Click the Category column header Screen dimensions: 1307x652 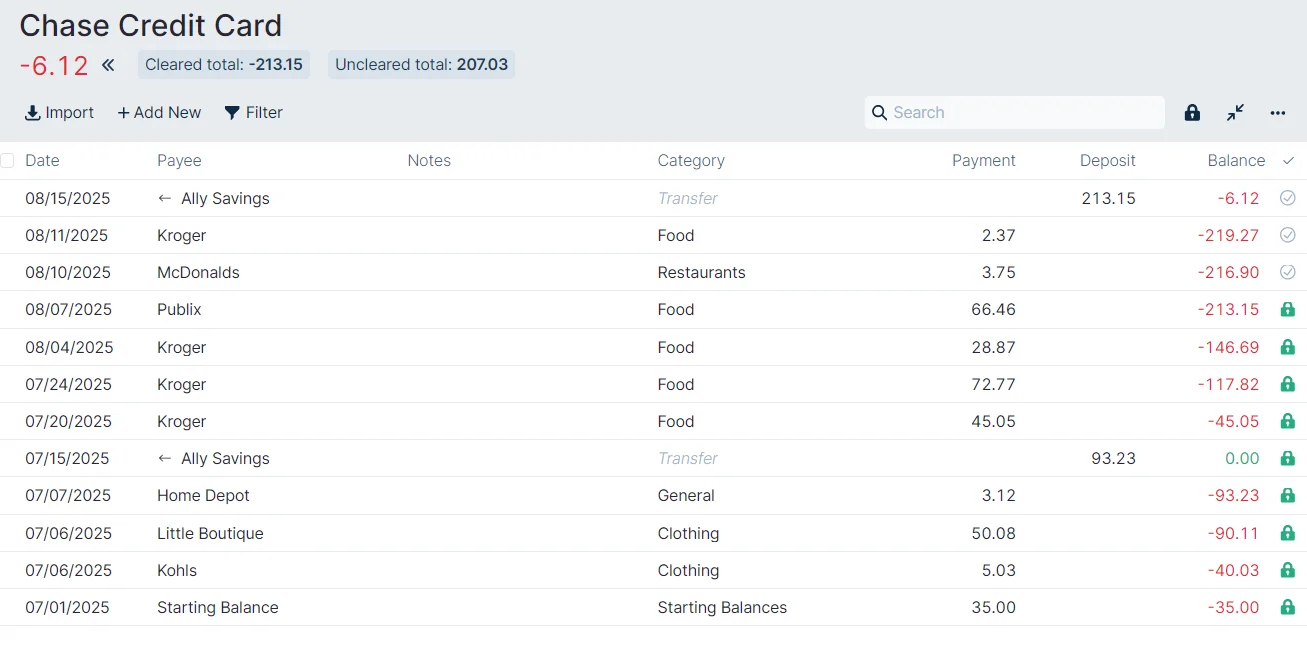pos(691,160)
